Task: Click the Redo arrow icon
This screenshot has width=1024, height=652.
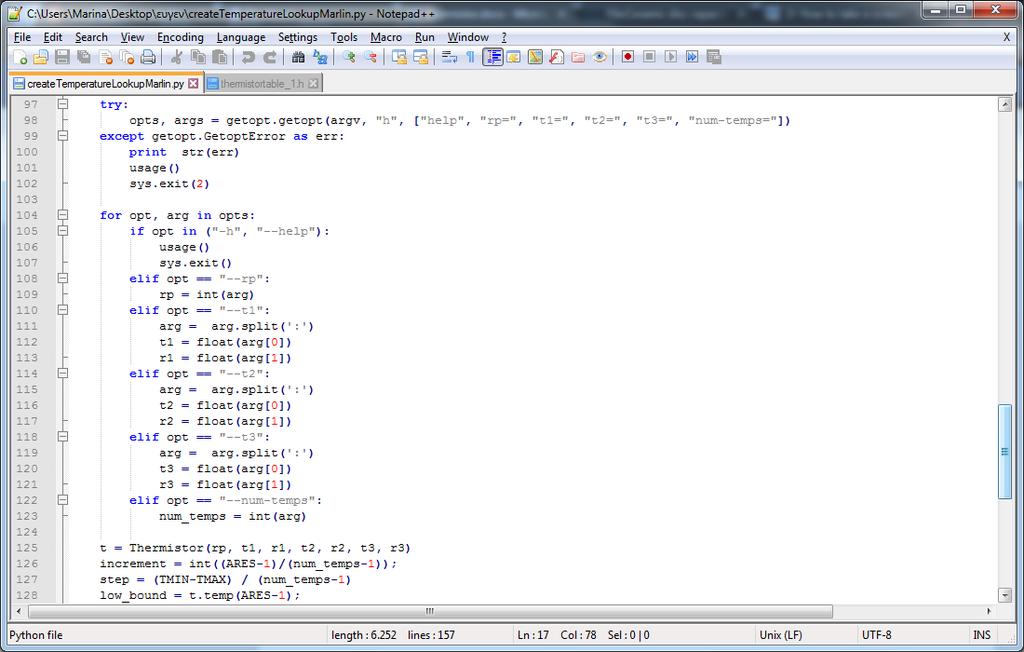Action: click(269, 57)
